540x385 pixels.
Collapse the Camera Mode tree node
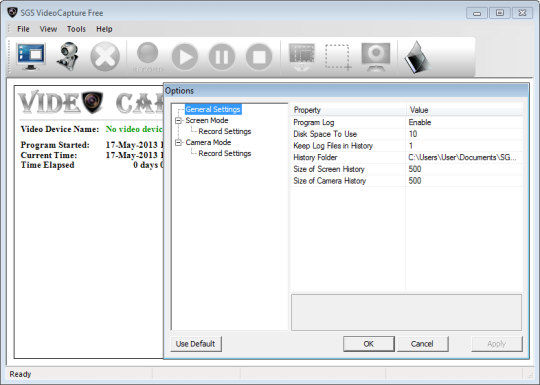click(x=178, y=143)
